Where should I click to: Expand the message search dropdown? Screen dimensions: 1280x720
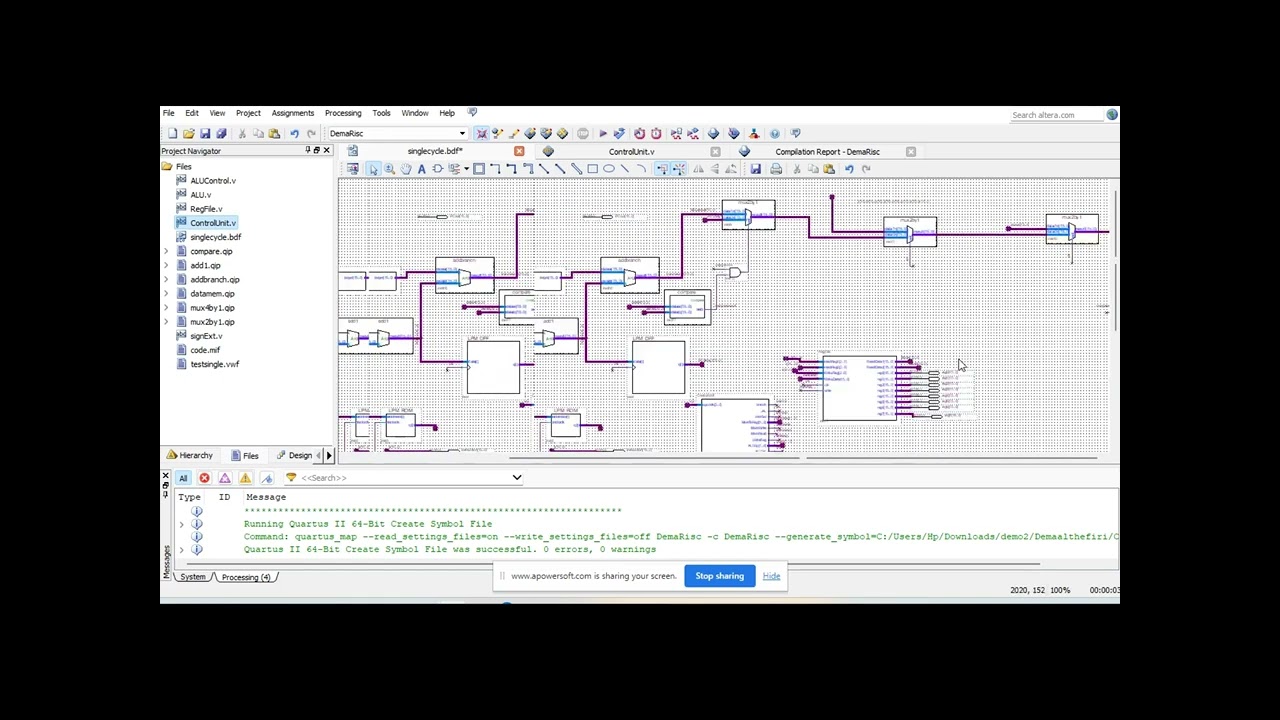[x=516, y=478]
